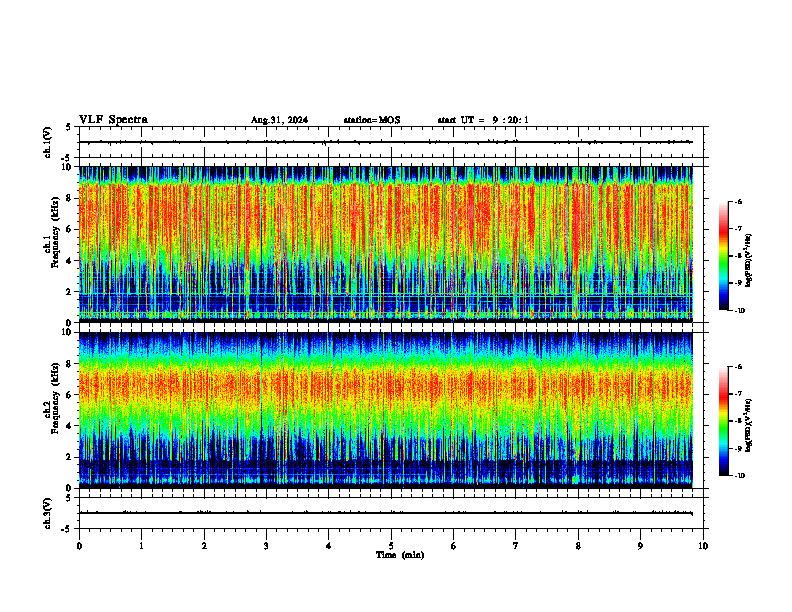Click the ch.3 voltage waveform trace panel

coord(391,513)
